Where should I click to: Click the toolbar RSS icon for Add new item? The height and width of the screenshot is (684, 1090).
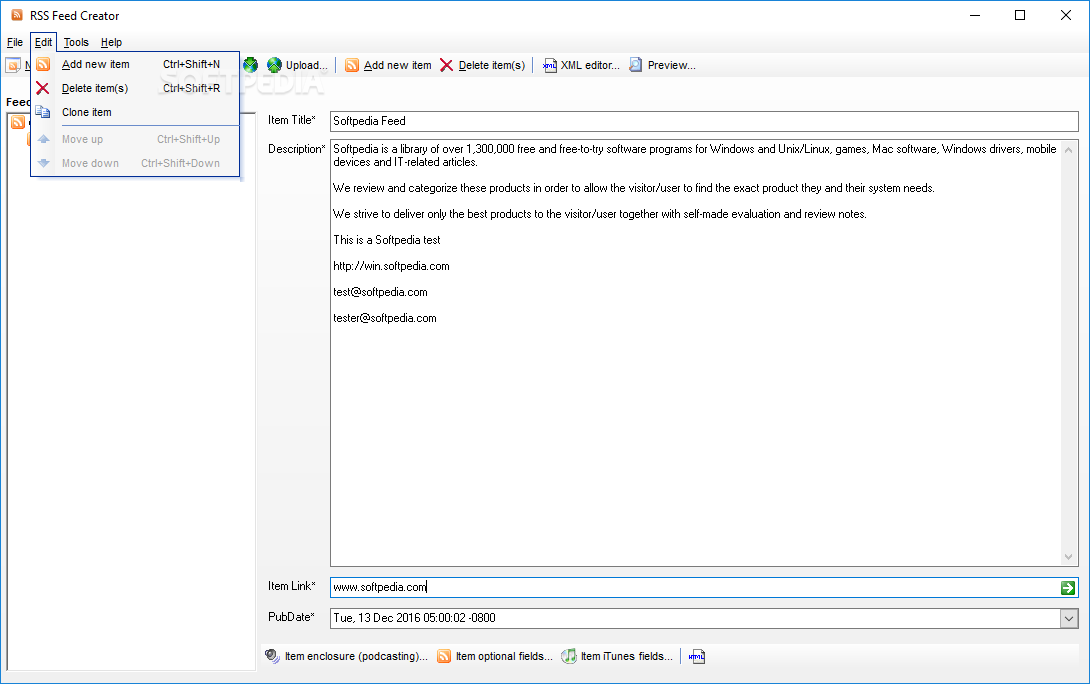tap(352, 65)
